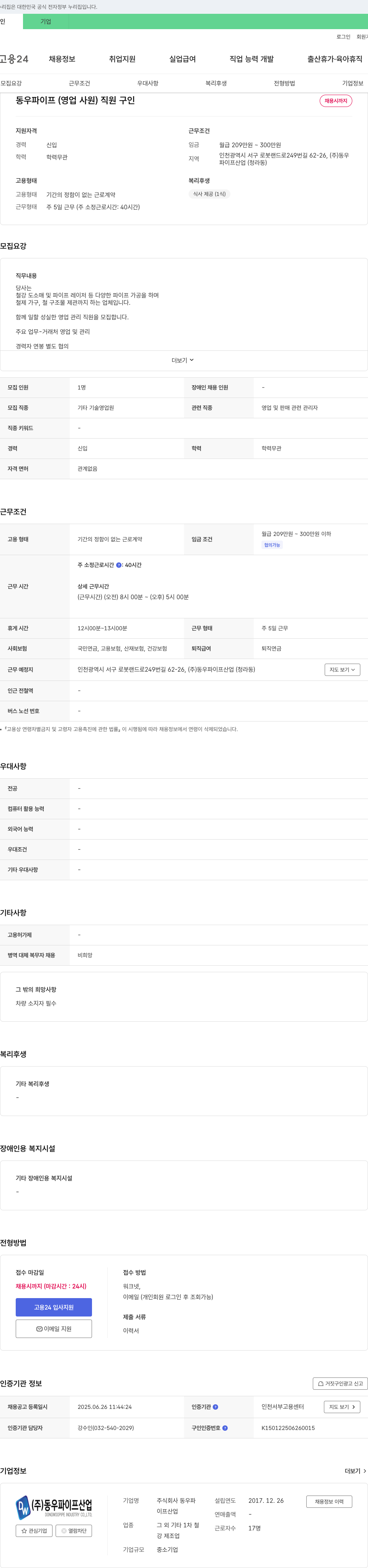
Task: Click the 동우파이프산업 company logo
Action: [54, 1507]
